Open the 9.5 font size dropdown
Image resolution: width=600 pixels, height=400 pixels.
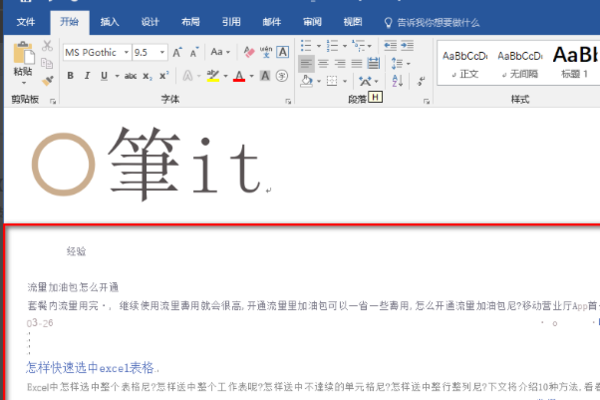(162, 52)
